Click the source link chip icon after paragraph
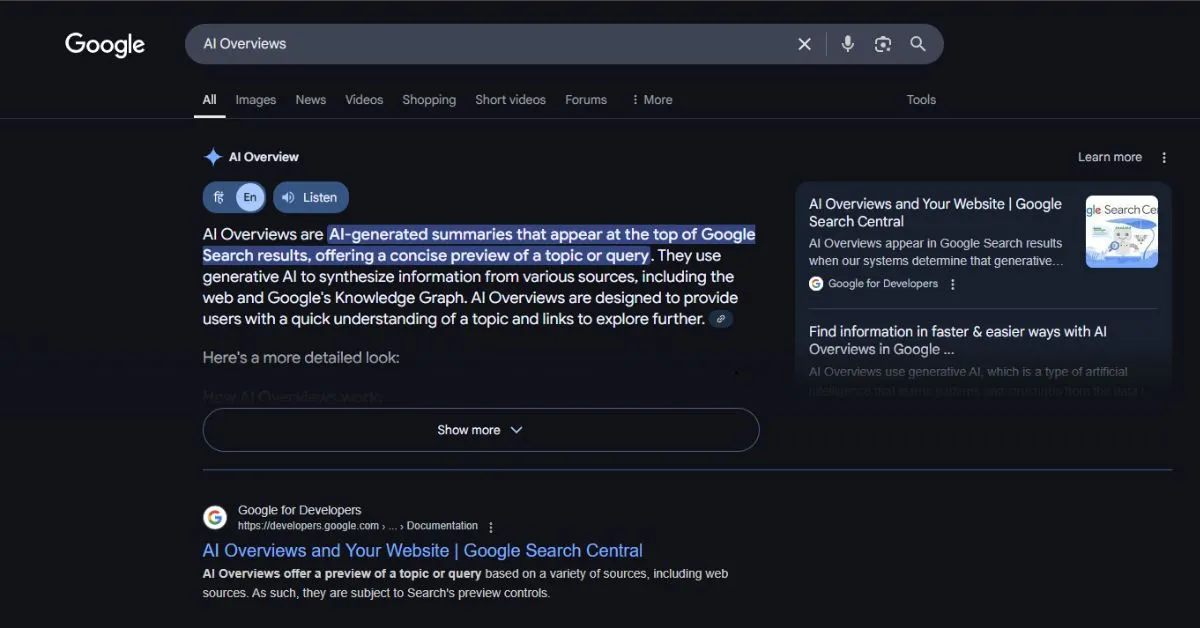This screenshot has width=1200, height=628. (721, 319)
